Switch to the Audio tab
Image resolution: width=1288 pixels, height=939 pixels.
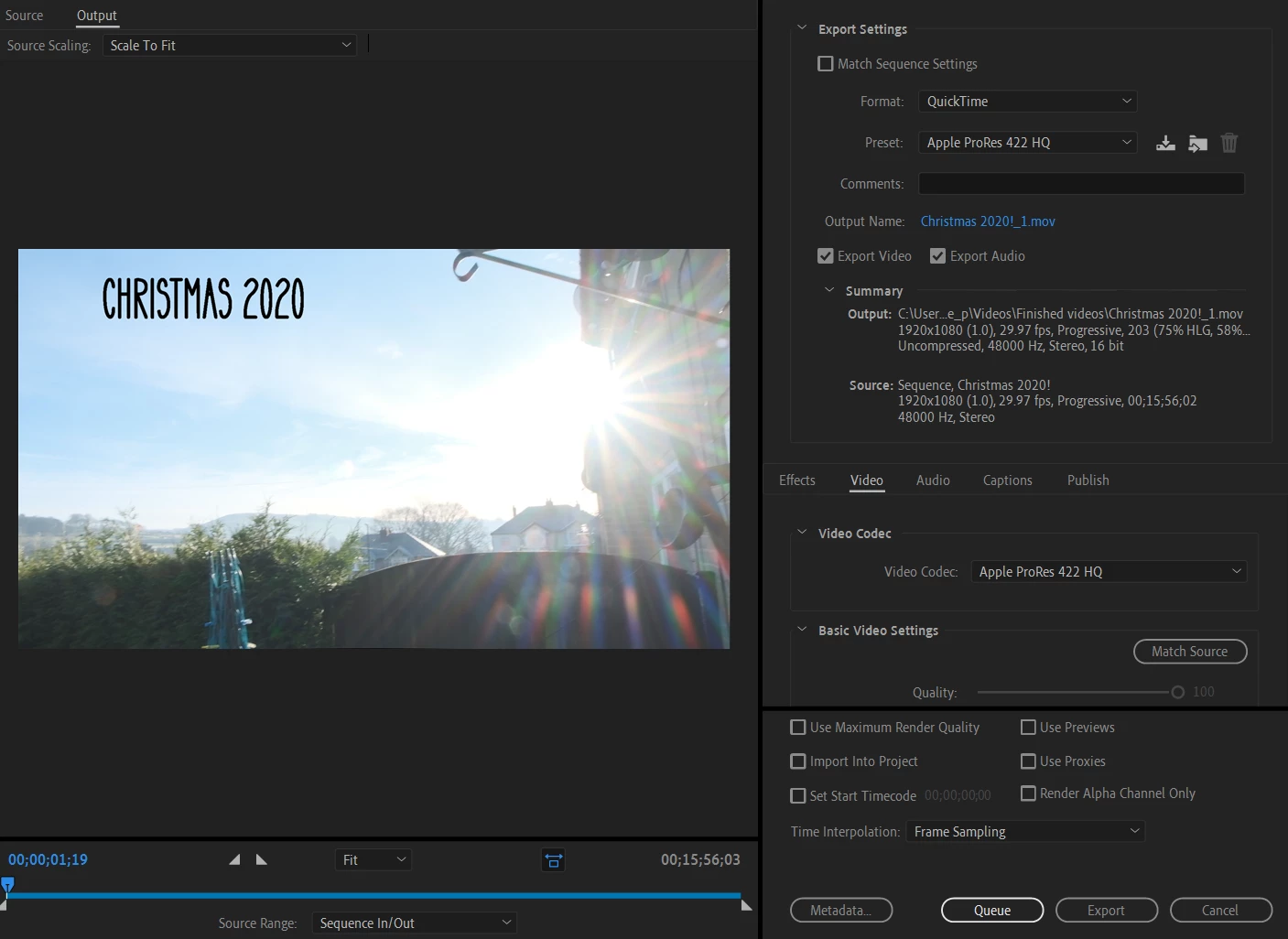coord(933,480)
